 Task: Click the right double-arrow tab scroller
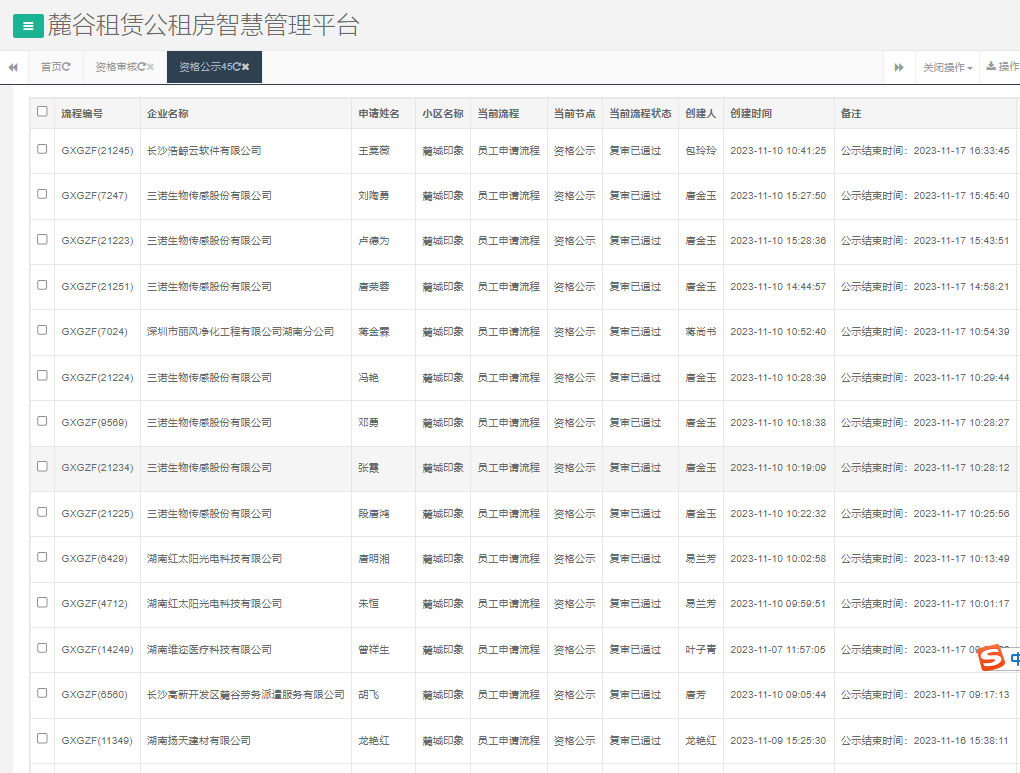[x=898, y=67]
